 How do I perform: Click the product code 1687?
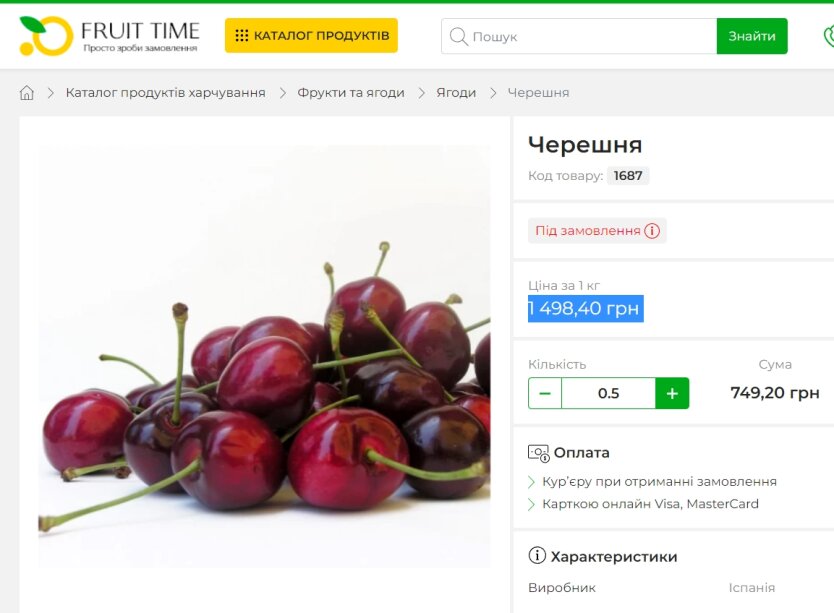[628, 176]
